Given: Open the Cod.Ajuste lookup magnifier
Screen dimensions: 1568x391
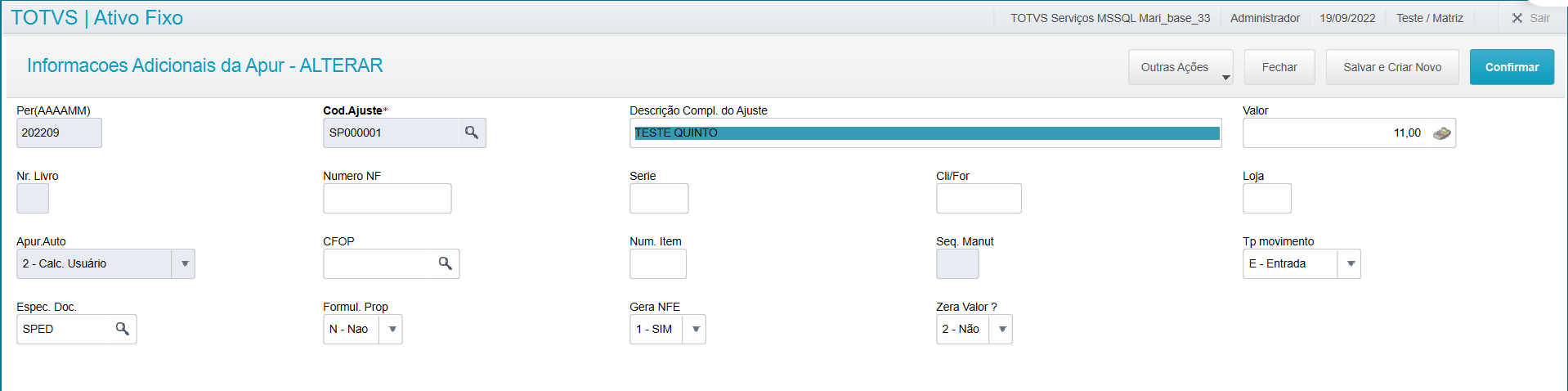Looking at the screenshot, I should (x=472, y=133).
